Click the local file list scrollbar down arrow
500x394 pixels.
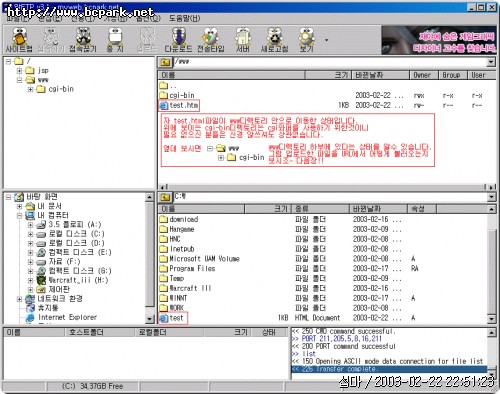coord(491,319)
